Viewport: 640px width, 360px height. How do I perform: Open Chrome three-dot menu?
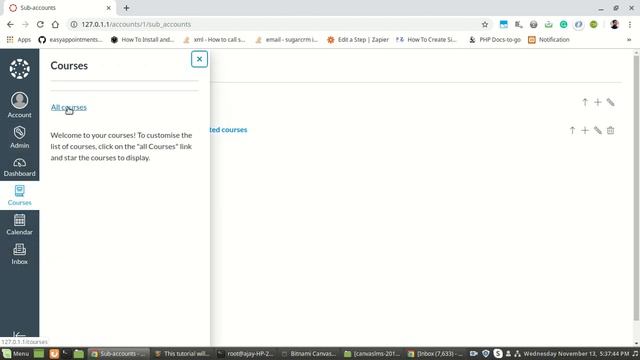tap(630, 24)
